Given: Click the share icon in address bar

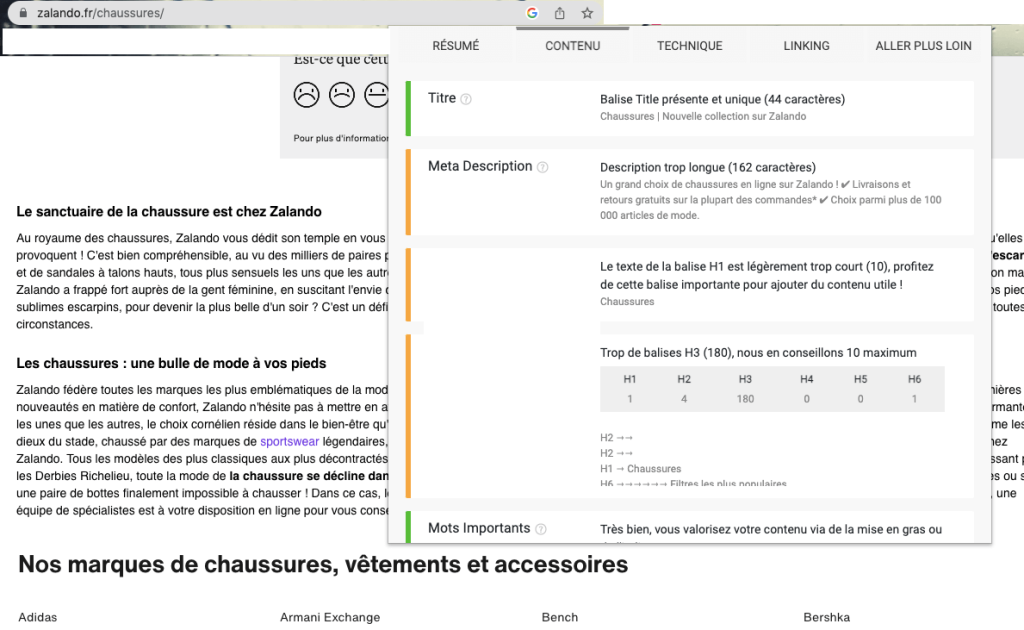Looking at the screenshot, I should (x=560, y=12).
